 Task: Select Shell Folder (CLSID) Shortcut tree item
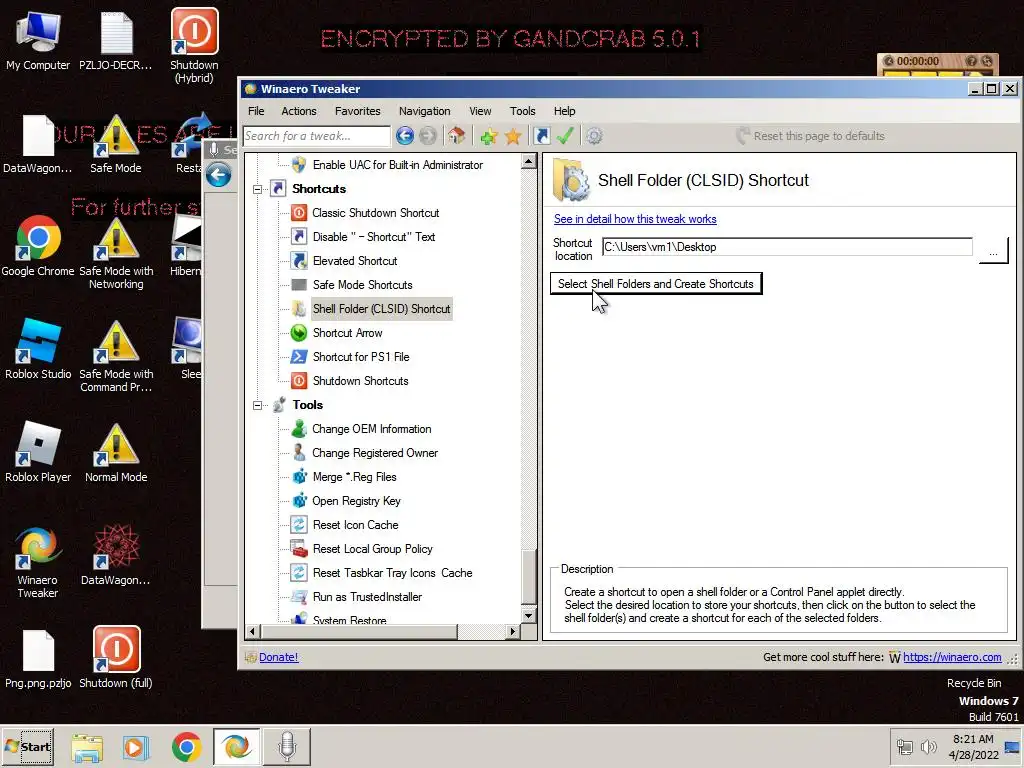381,309
